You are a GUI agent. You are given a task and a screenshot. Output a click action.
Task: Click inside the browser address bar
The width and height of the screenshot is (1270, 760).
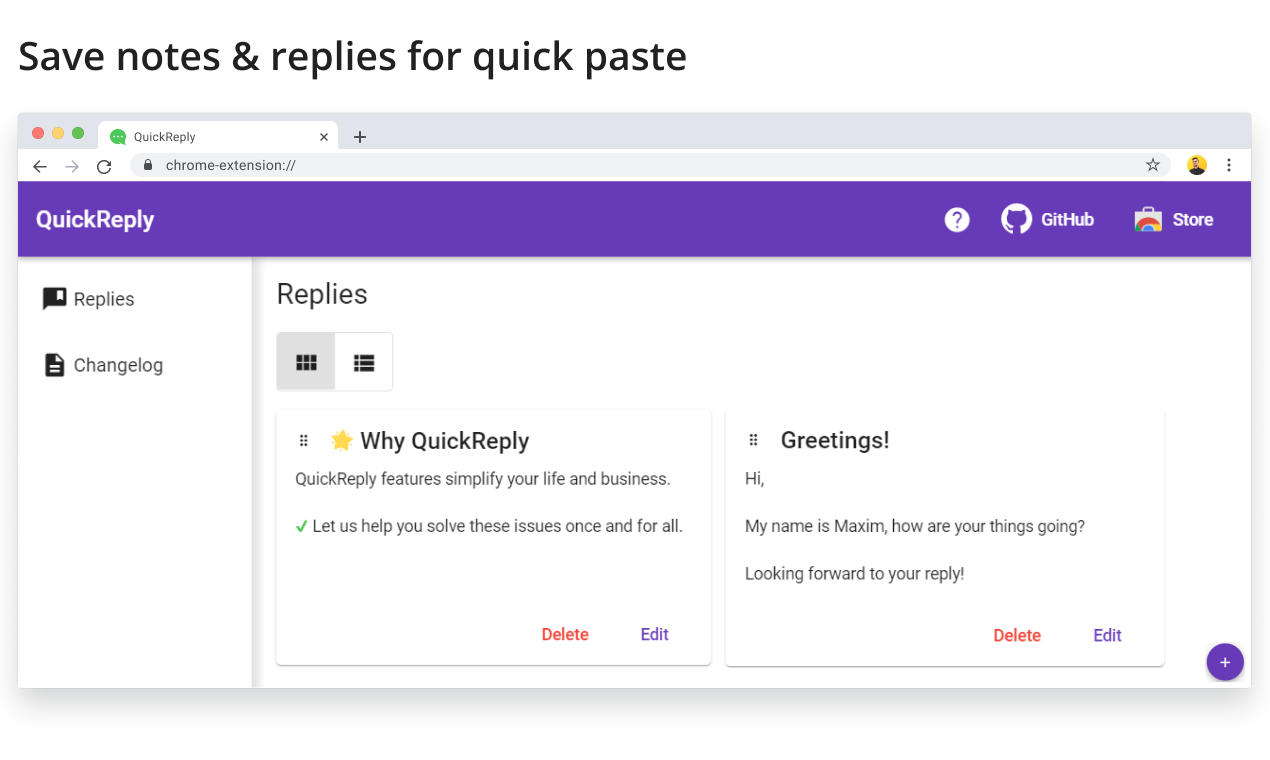(400, 165)
